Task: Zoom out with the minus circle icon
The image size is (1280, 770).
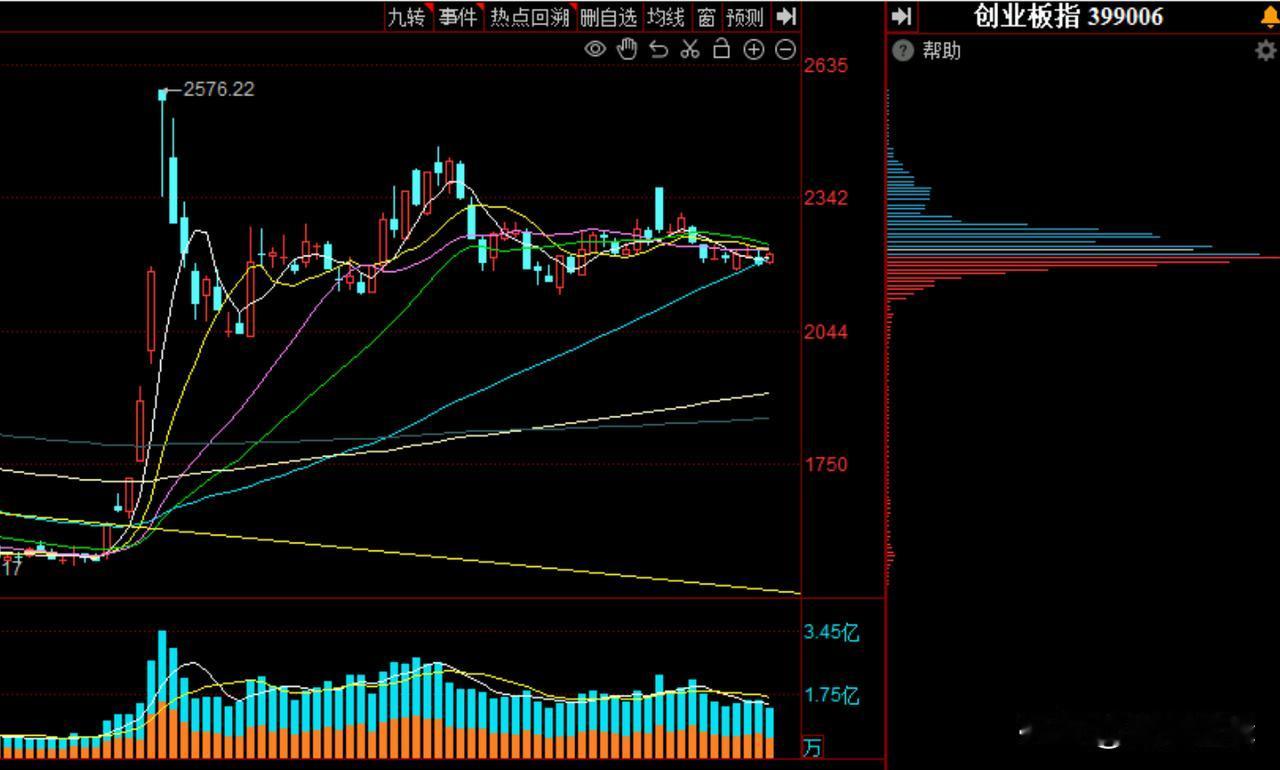Action: point(786,49)
